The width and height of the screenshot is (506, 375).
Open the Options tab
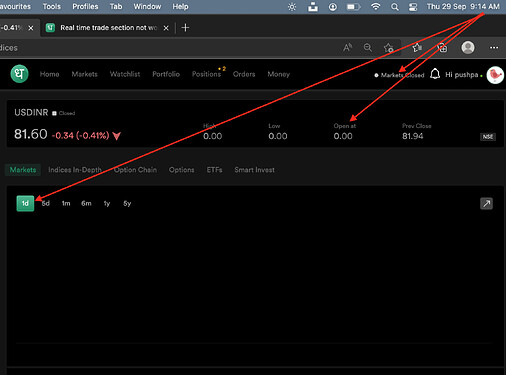point(181,170)
